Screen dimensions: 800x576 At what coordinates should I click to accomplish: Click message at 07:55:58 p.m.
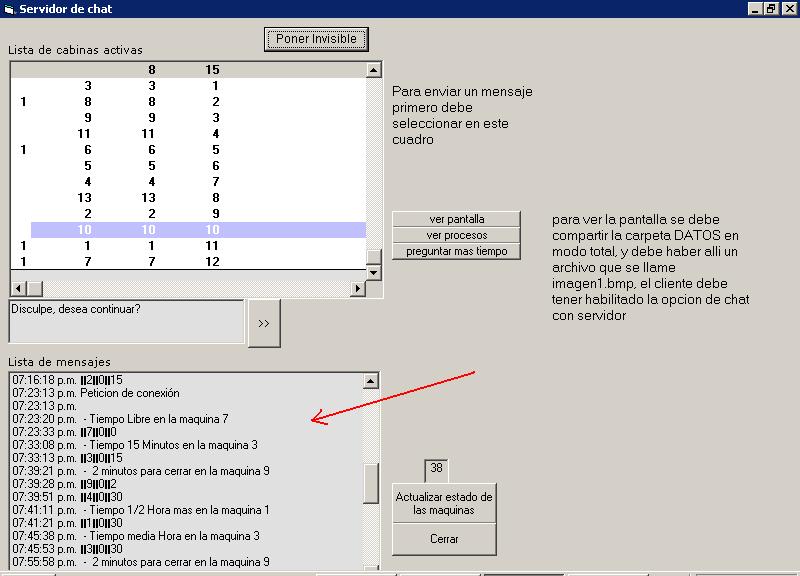(x=141, y=562)
